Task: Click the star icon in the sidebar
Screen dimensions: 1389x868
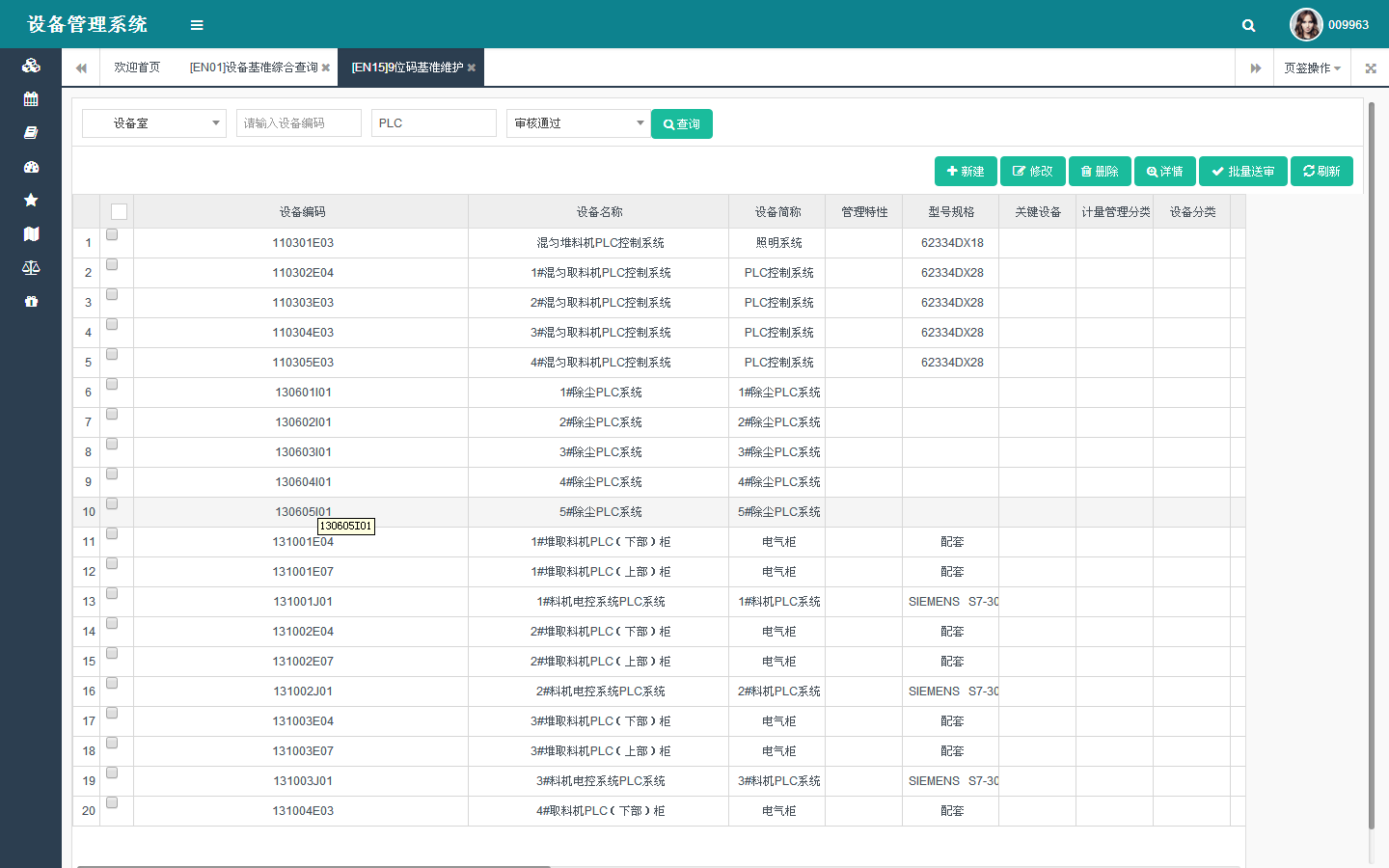Action: click(x=31, y=200)
